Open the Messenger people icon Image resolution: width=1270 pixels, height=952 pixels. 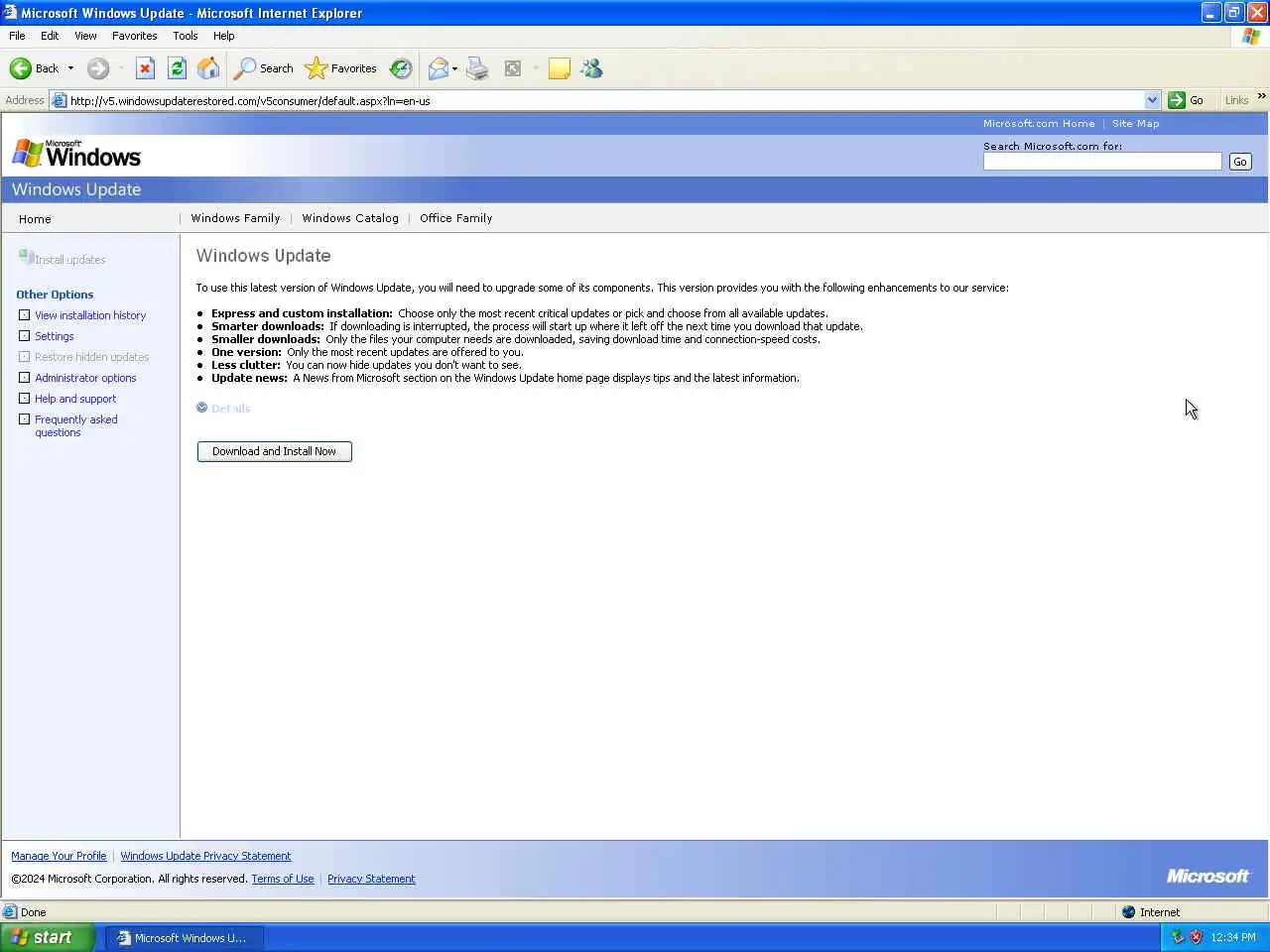(592, 68)
